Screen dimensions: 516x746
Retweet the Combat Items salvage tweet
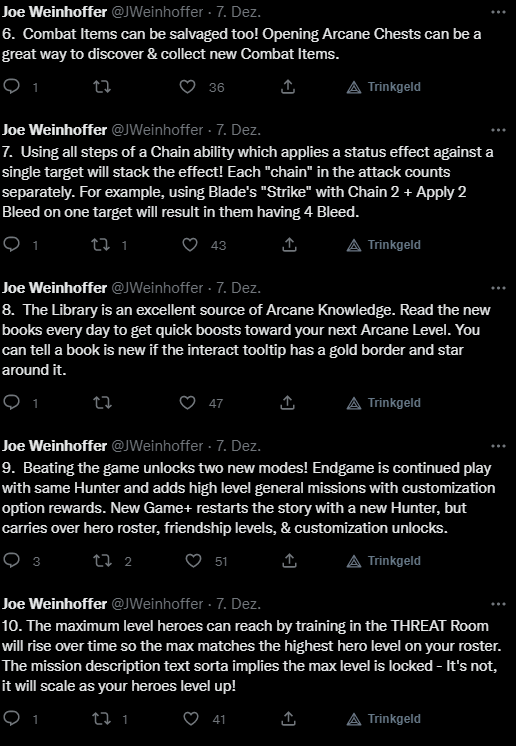(102, 87)
